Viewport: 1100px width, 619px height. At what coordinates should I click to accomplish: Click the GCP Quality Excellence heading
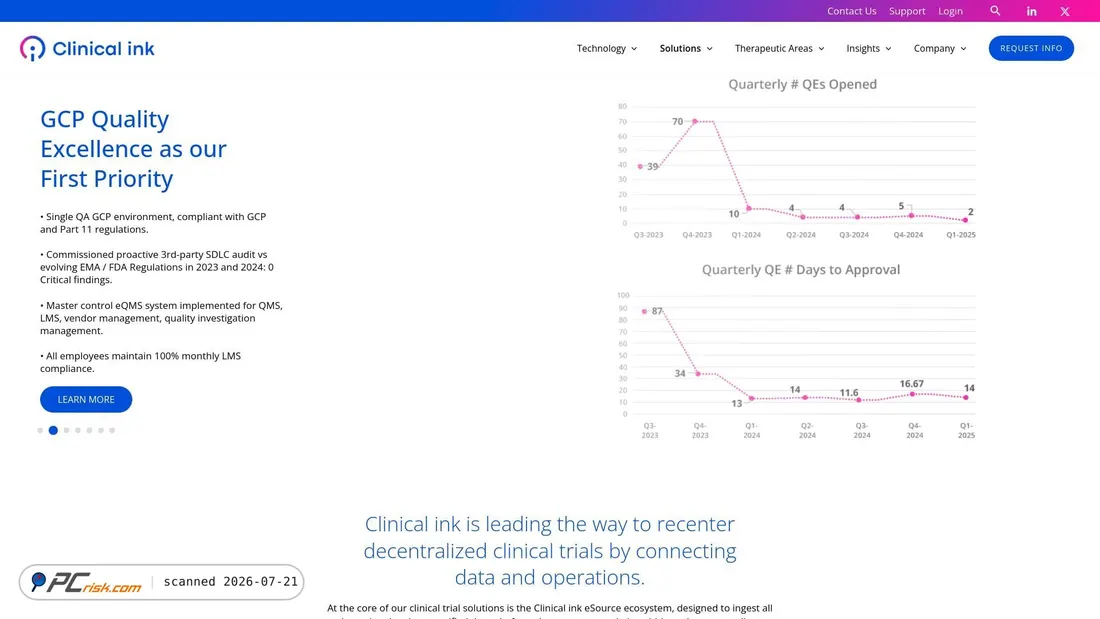coord(133,149)
